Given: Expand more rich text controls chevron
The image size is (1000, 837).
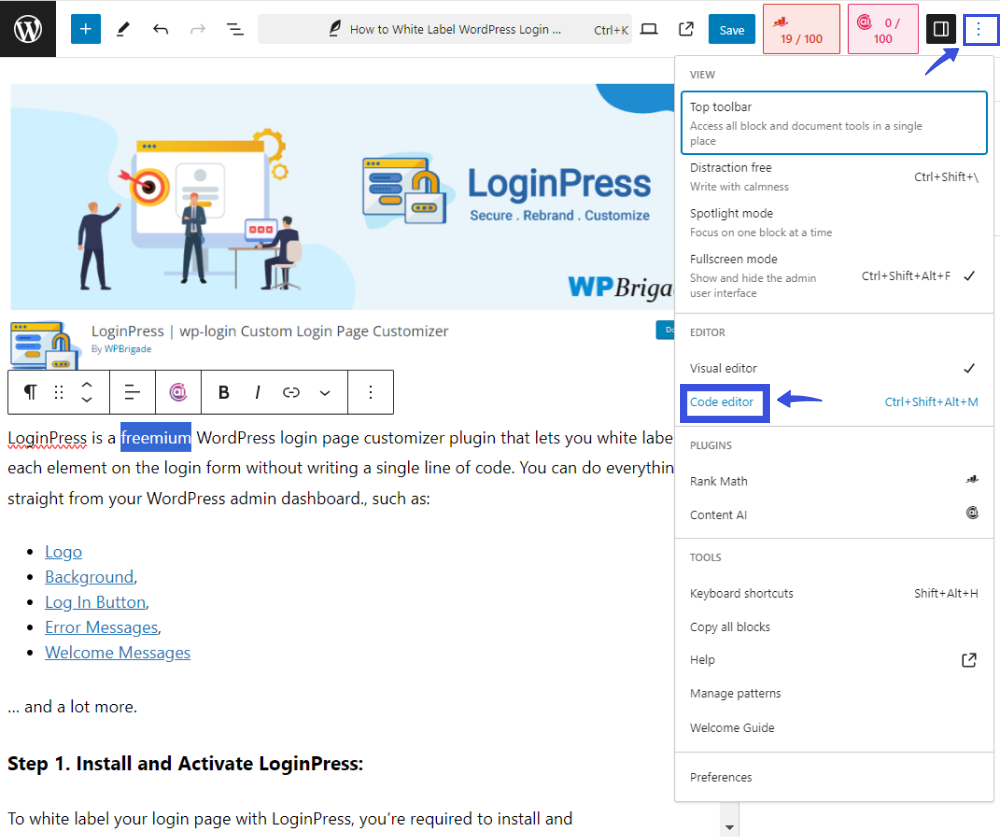Looking at the screenshot, I should (325, 392).
